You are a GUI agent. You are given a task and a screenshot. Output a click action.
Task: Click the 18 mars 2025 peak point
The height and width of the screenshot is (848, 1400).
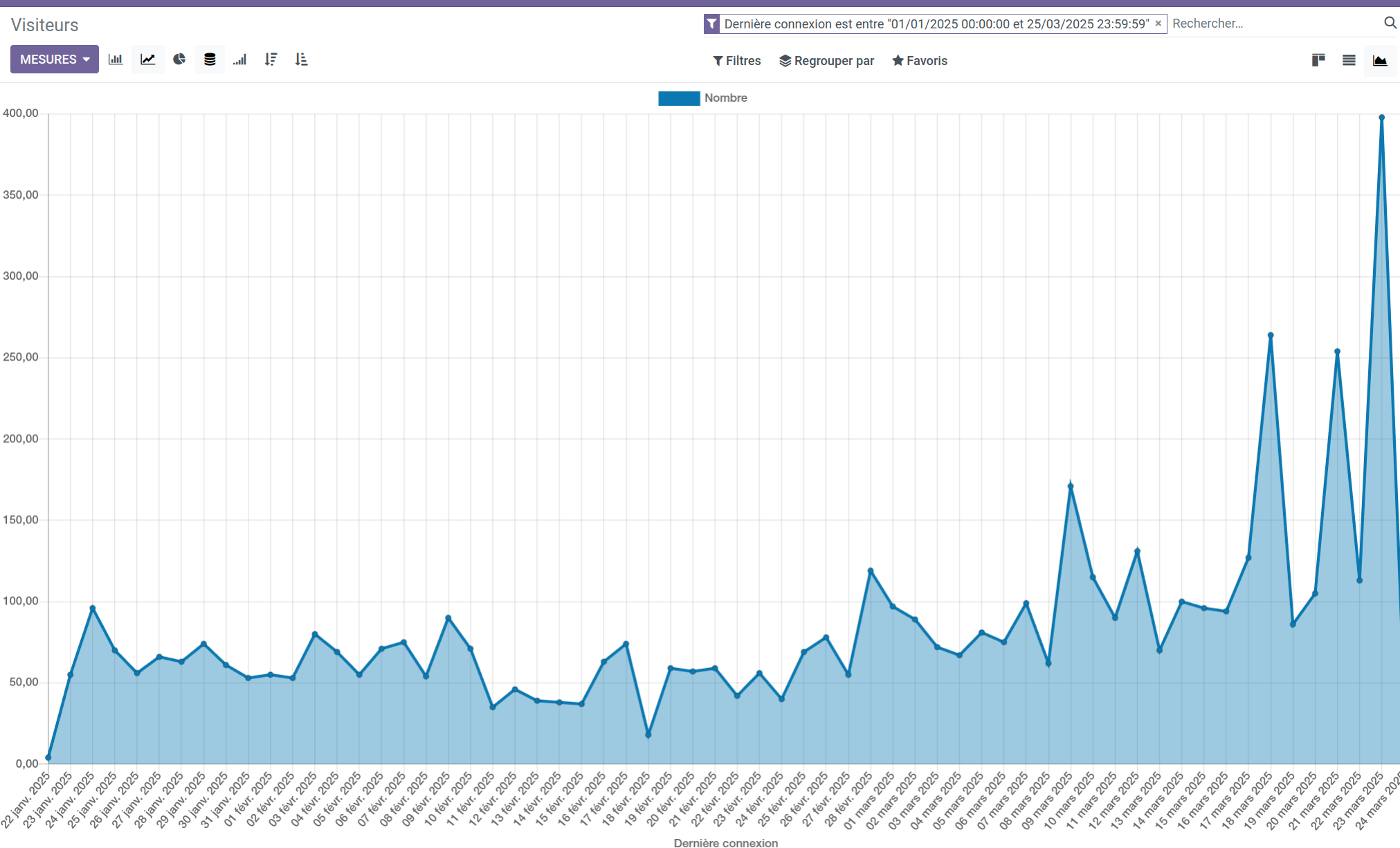point(1271,336)
